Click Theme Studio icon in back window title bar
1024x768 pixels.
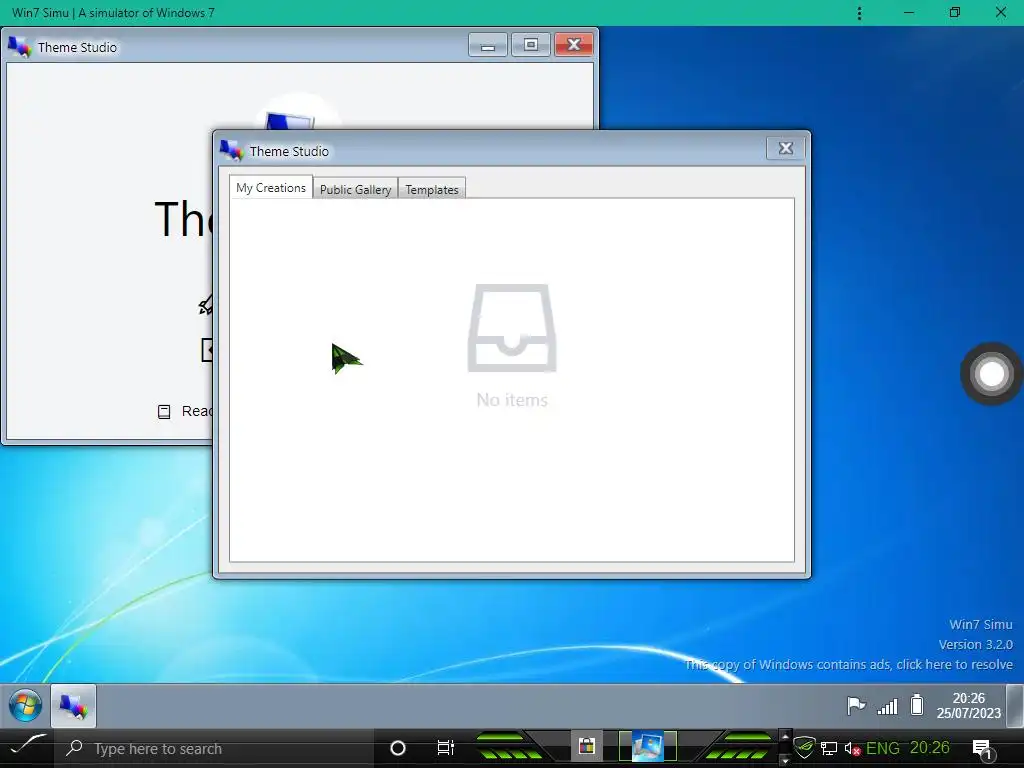20,46
